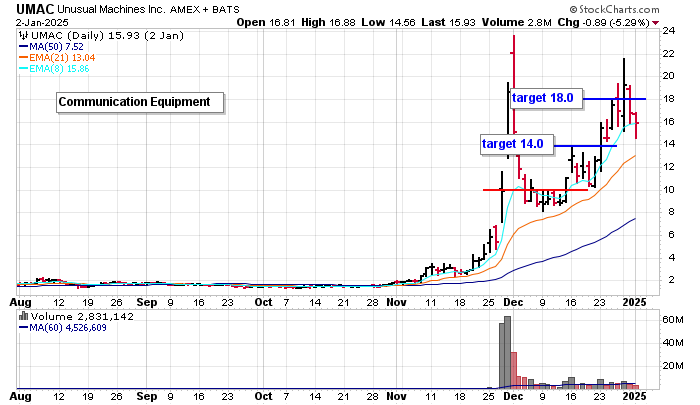Click the Open 16.81 value
This screenshot has height=405, width=700.
266,22
